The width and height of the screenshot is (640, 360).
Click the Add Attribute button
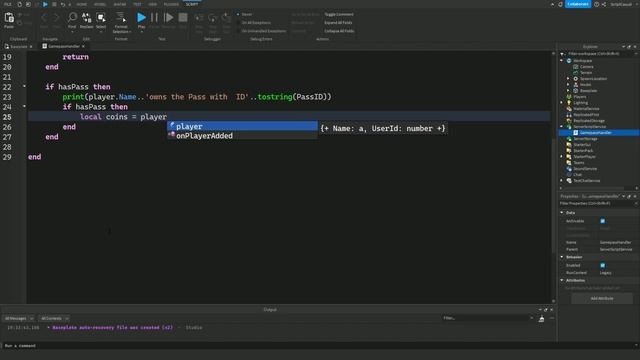[x=602, y=298]
